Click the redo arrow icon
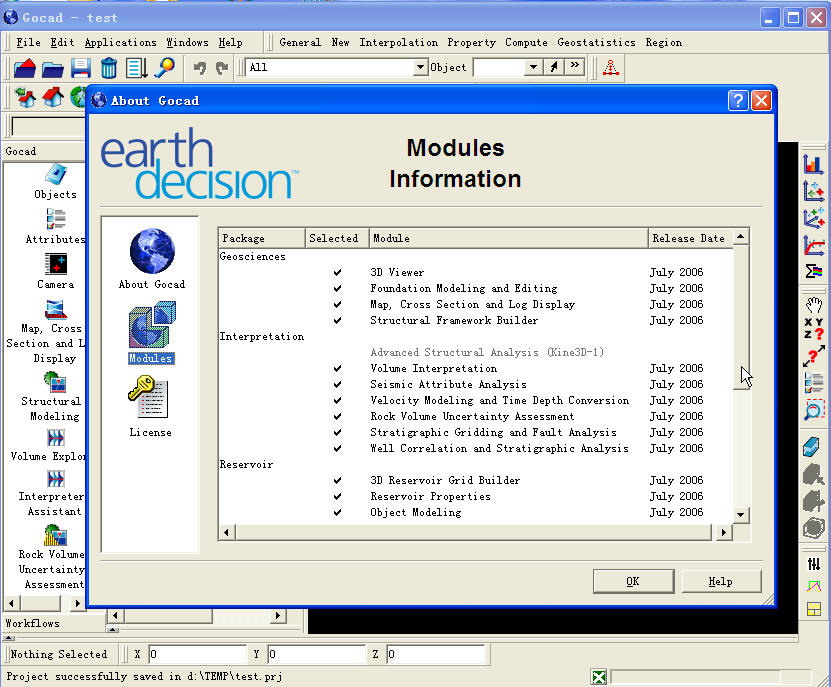This screenshot has height=687, width=831. click(x=222, y=68)
